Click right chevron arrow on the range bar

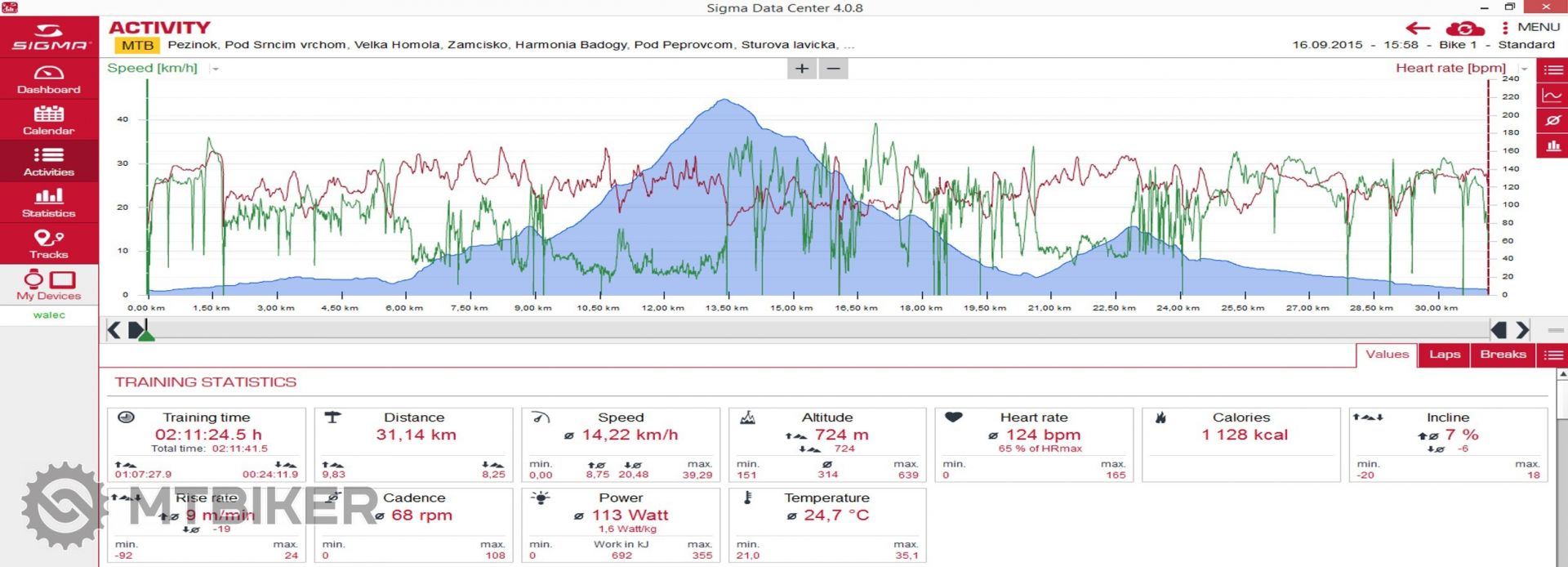1522,330
